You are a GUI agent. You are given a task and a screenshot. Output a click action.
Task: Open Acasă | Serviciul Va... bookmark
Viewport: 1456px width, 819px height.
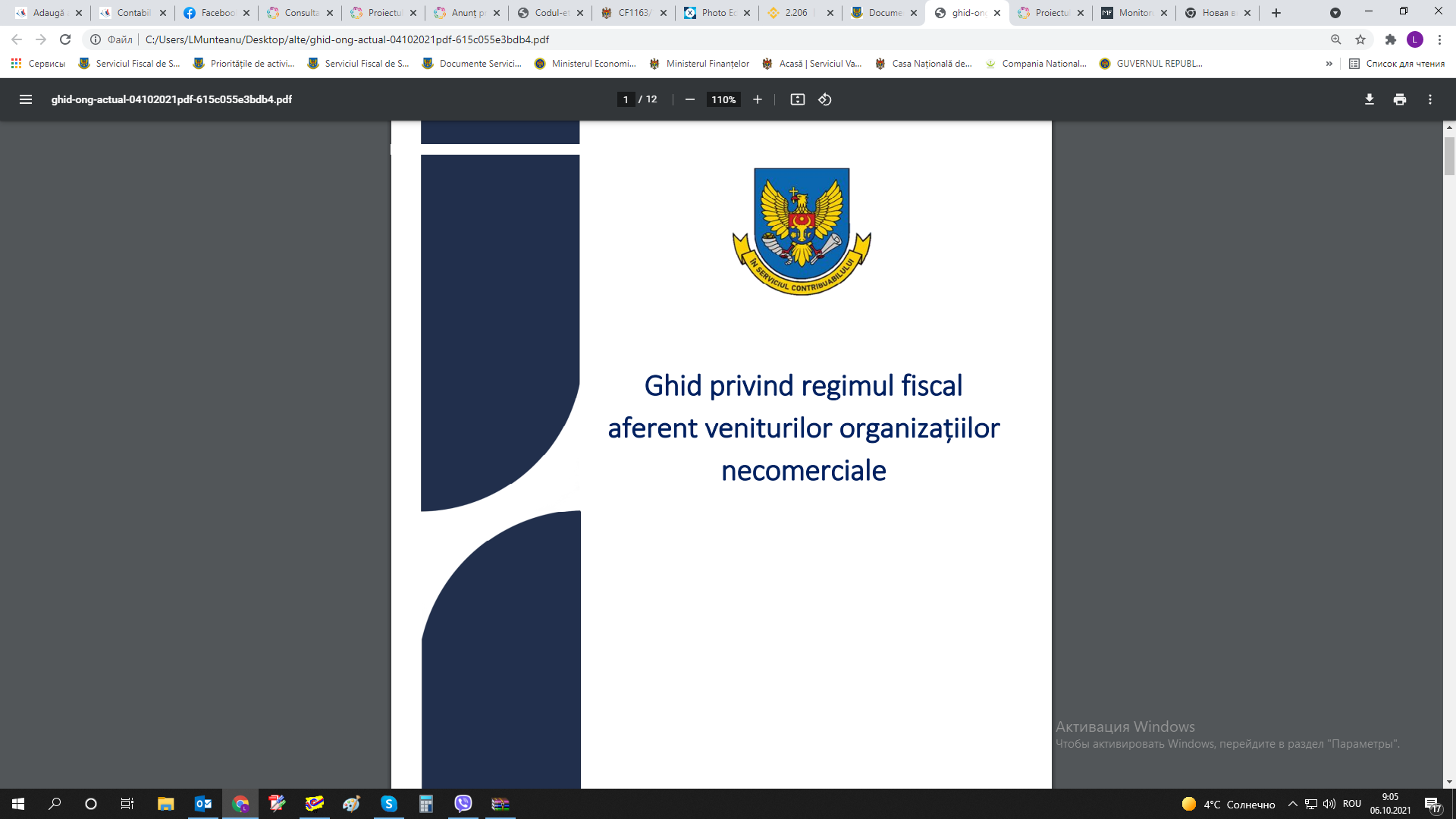pyautogui.click(x=812, y=64)
